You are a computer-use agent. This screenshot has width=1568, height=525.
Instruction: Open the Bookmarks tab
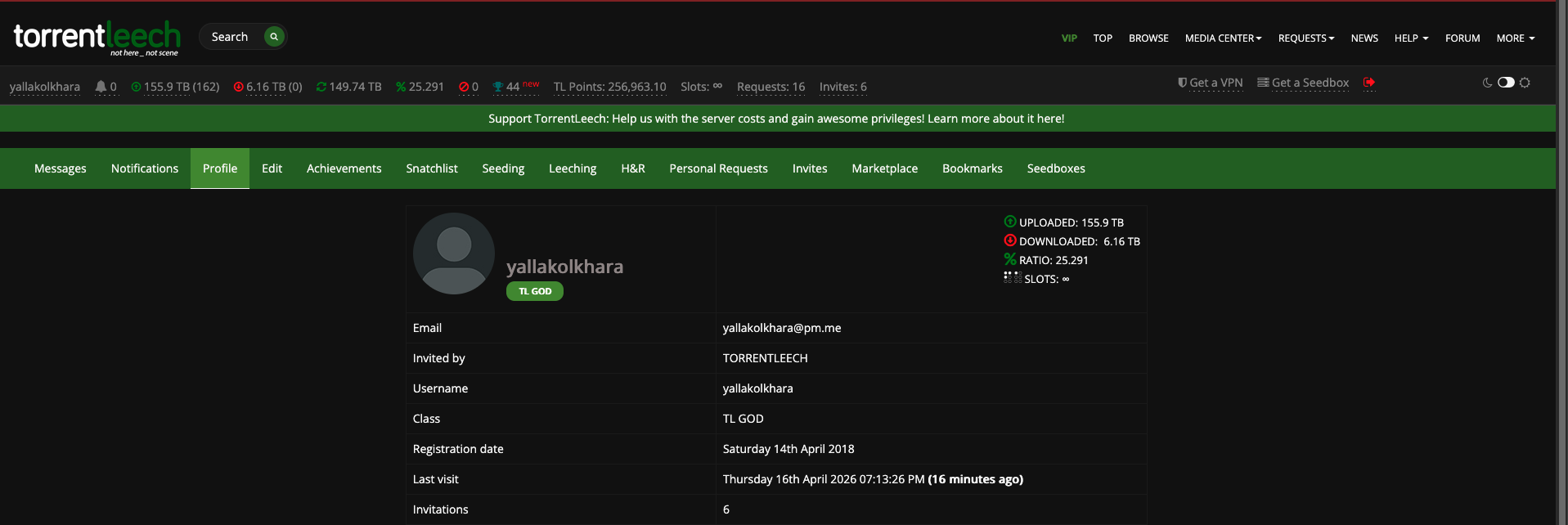click(x=973, y=168)
